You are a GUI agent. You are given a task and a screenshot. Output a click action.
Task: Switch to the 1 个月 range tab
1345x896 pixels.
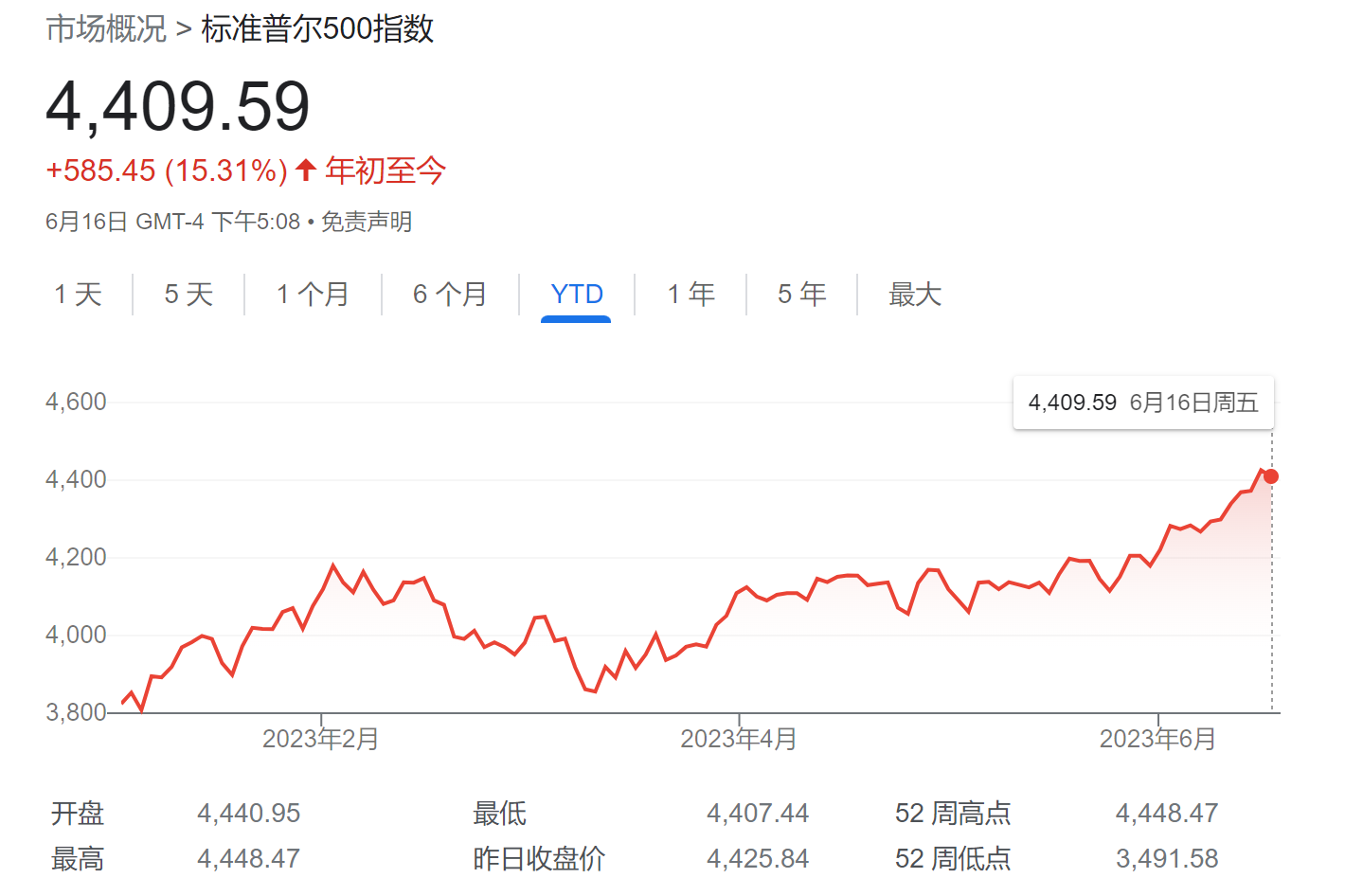click(313, 295)
